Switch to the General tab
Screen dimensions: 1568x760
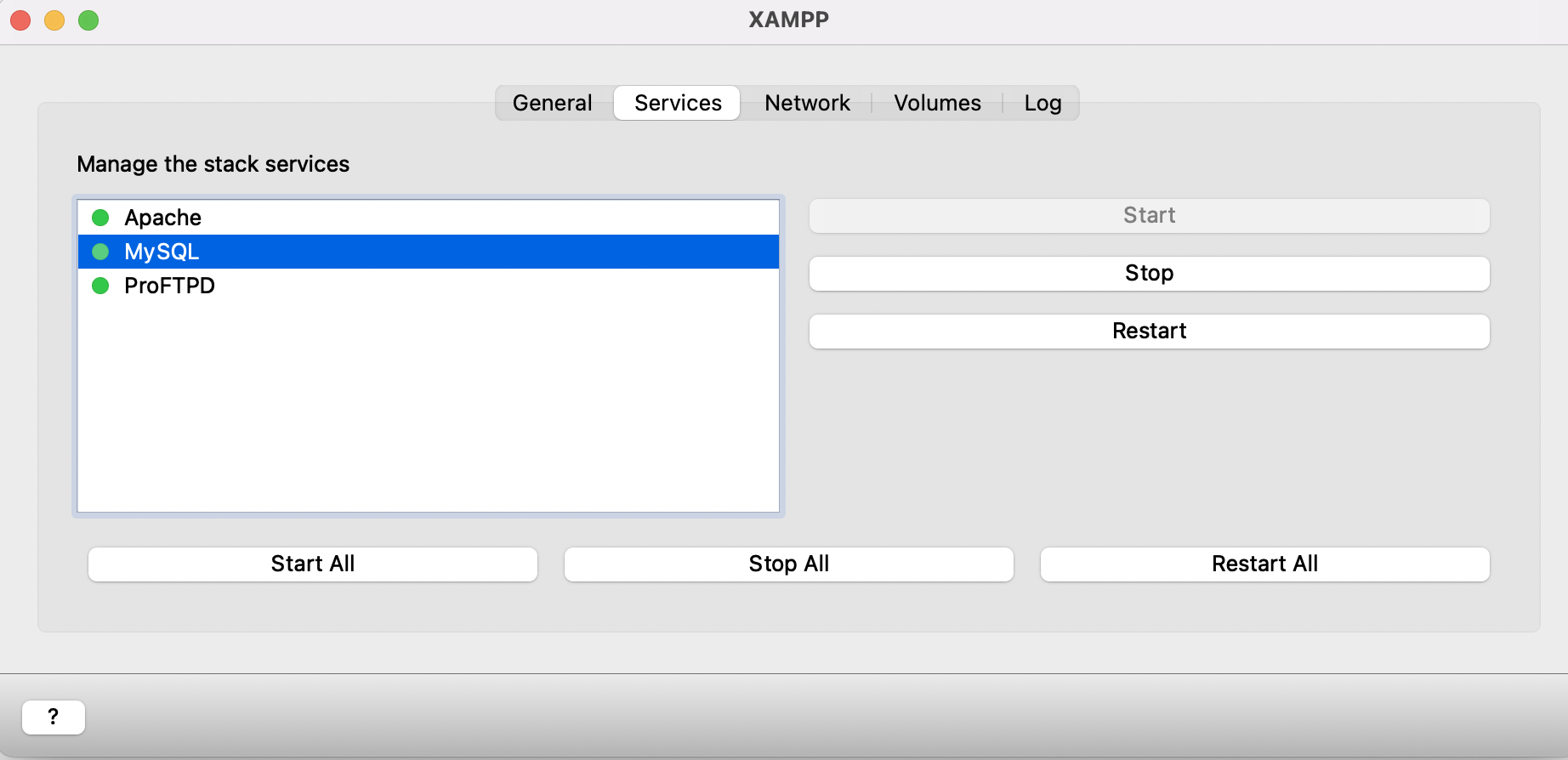click(x=553, y=103)
